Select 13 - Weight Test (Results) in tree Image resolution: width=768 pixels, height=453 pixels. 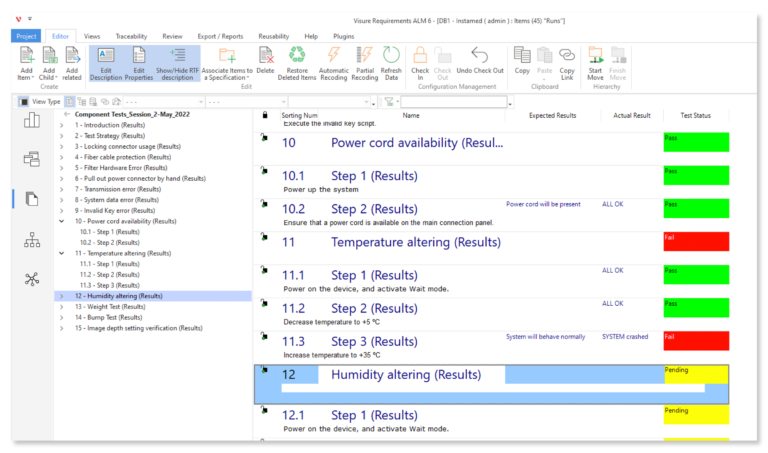pyautogui.click(x=110, y=307)
